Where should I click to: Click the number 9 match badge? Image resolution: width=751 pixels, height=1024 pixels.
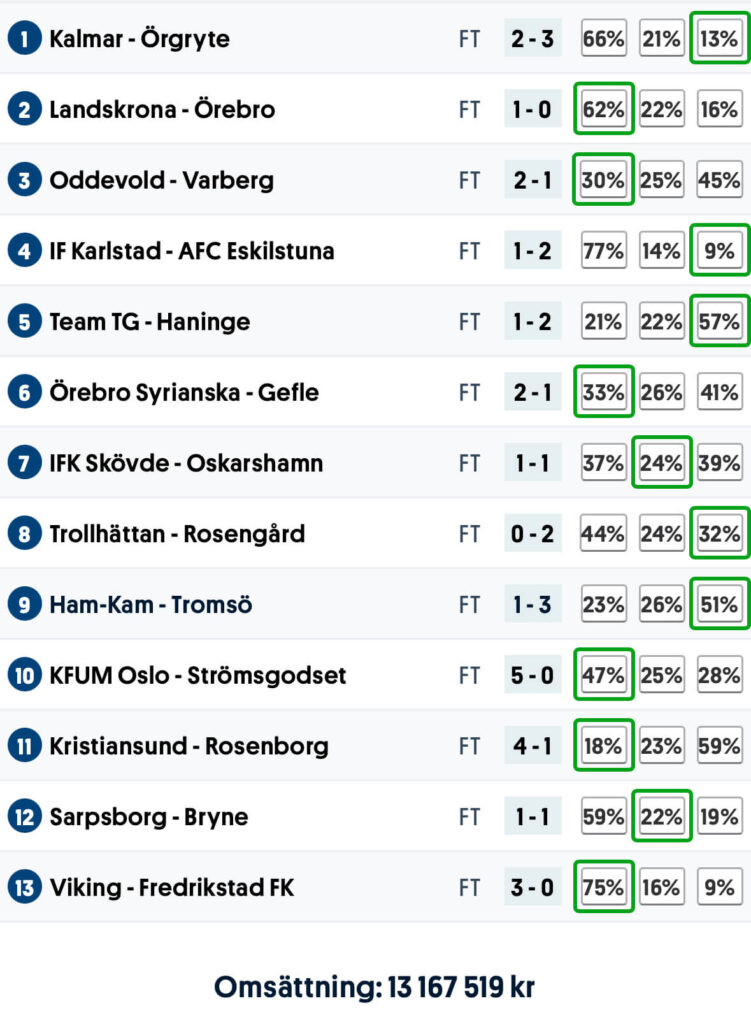[x=23, y=605]
